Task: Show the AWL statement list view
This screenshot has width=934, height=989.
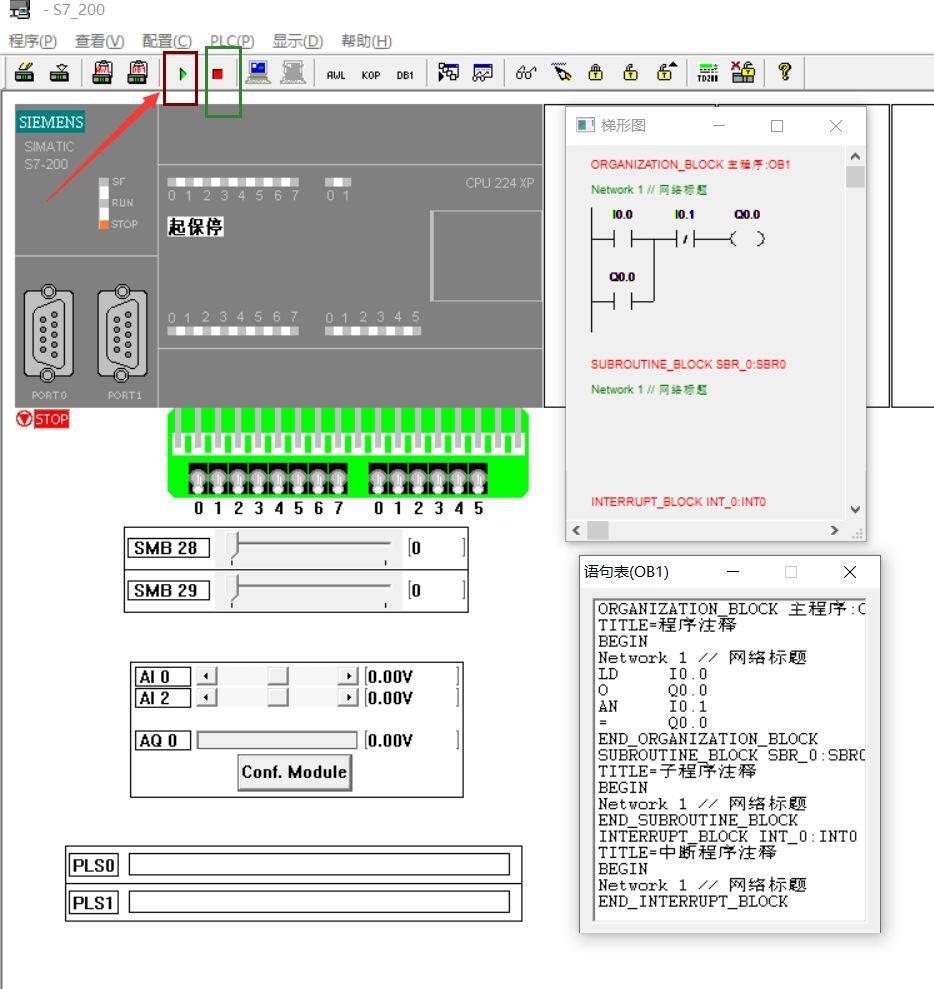Action: tap(336, 75)
